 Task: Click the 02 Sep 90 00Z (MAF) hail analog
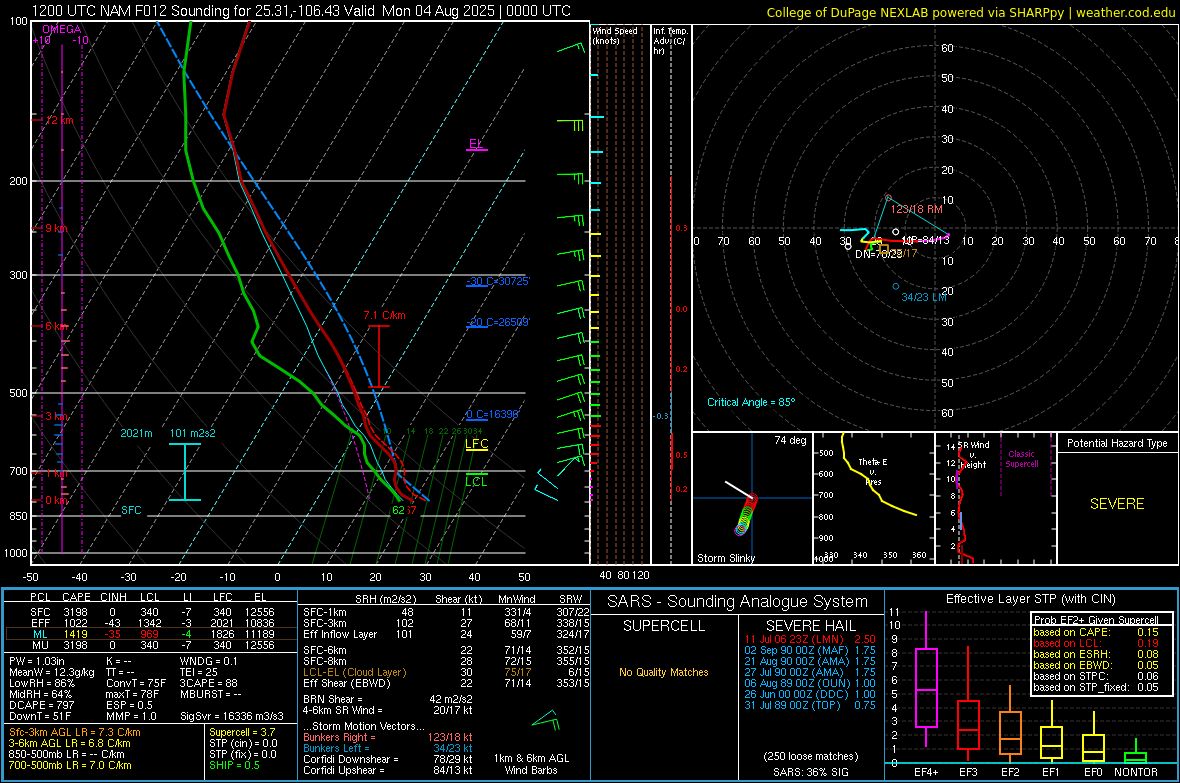tap(810, 650)
